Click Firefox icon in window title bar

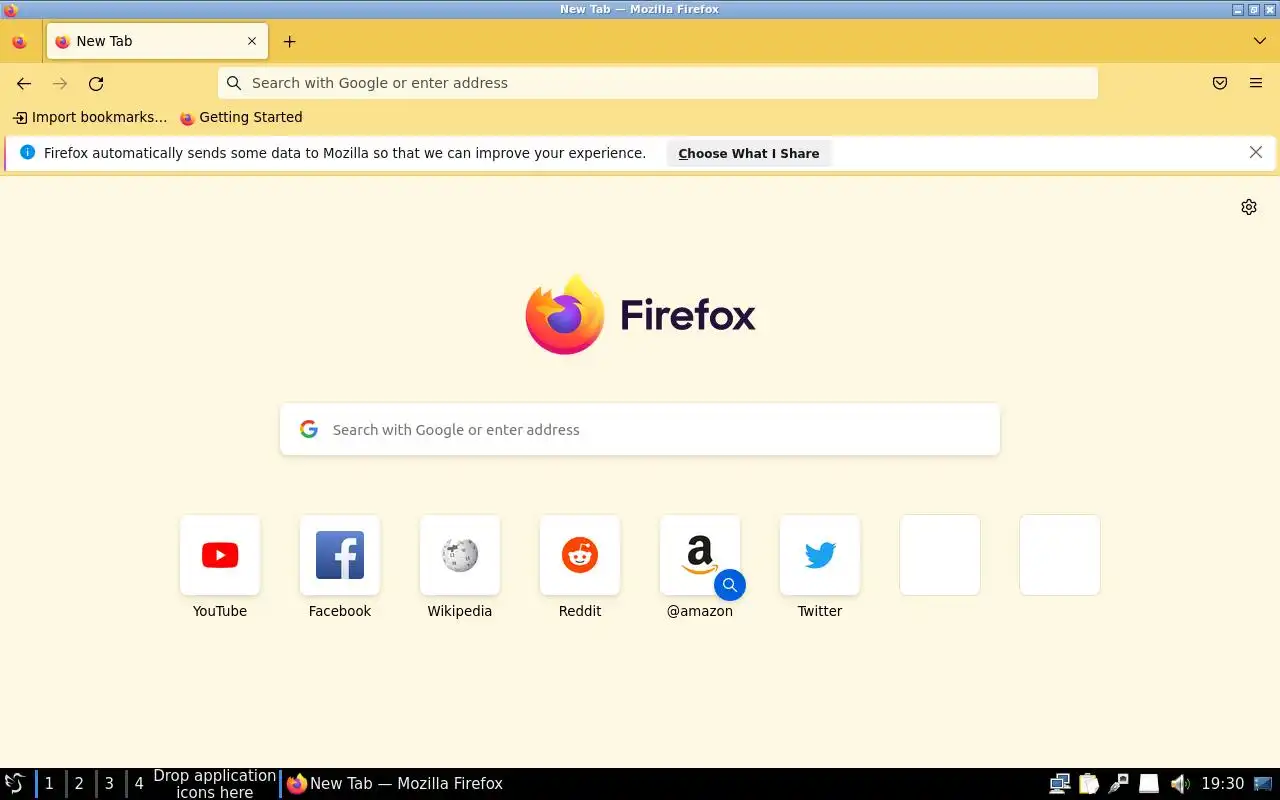point(10,9)
